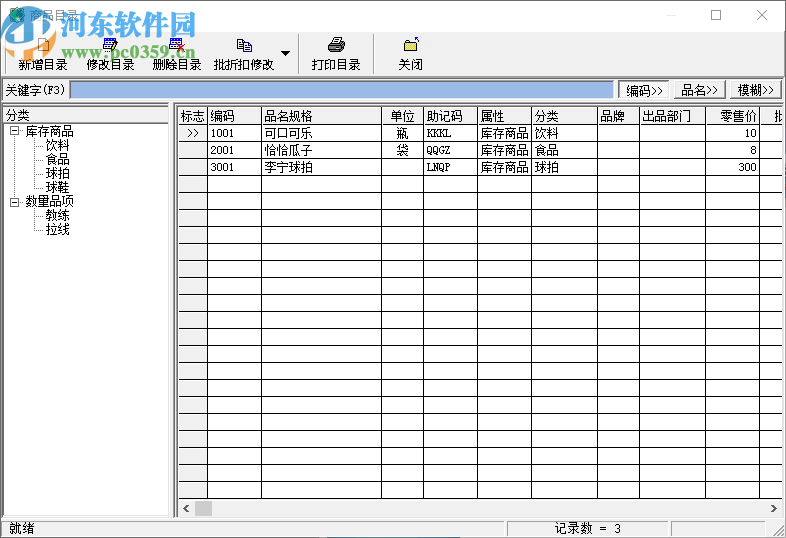Viewport: 786px width, 538px height.
Task: Click 记录数 = 3 in status bar
Action: point(587,528)
